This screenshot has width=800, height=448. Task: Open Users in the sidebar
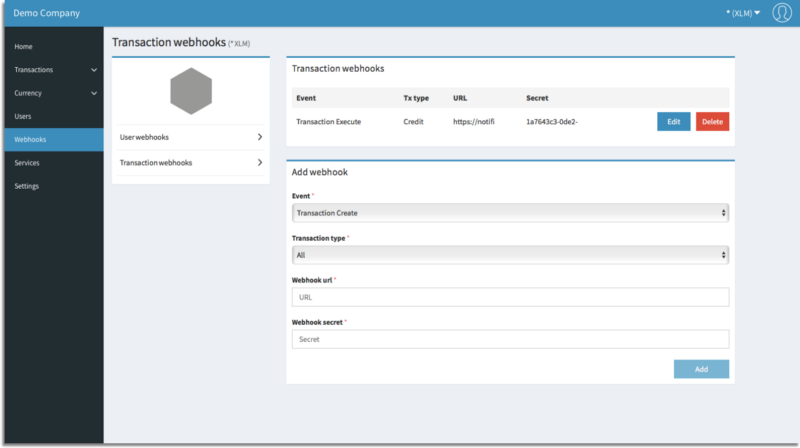click(22, 116)
